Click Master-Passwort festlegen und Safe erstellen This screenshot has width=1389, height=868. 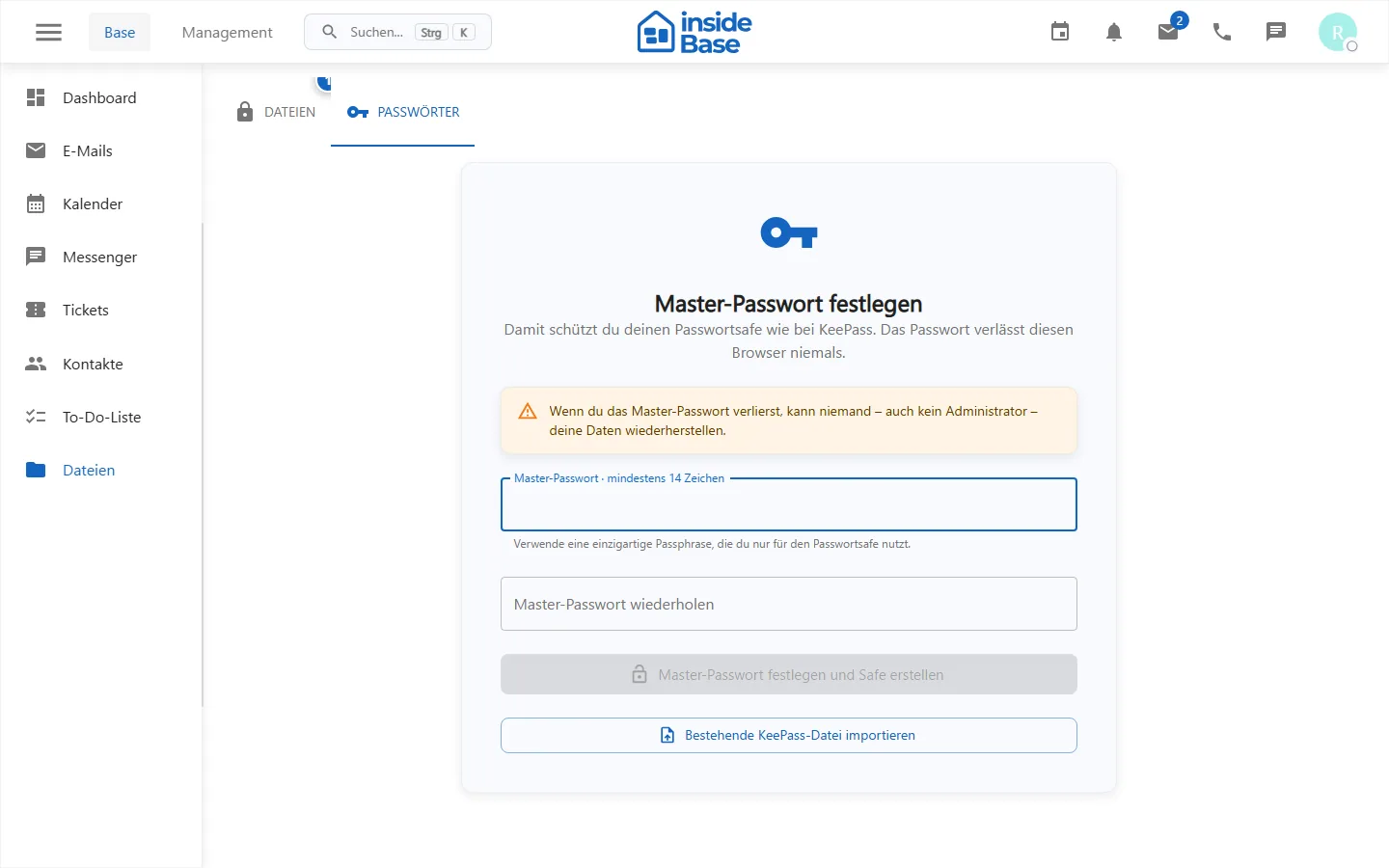click(x=789, y=674)
